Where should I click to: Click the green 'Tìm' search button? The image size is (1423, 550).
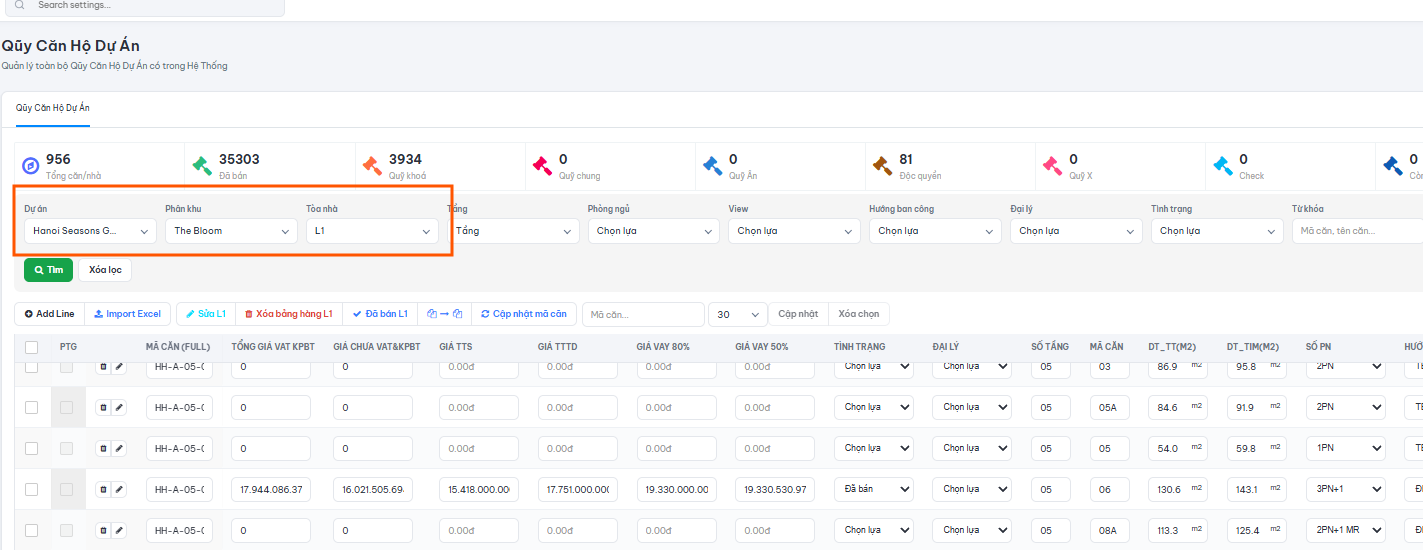(49, 270)
